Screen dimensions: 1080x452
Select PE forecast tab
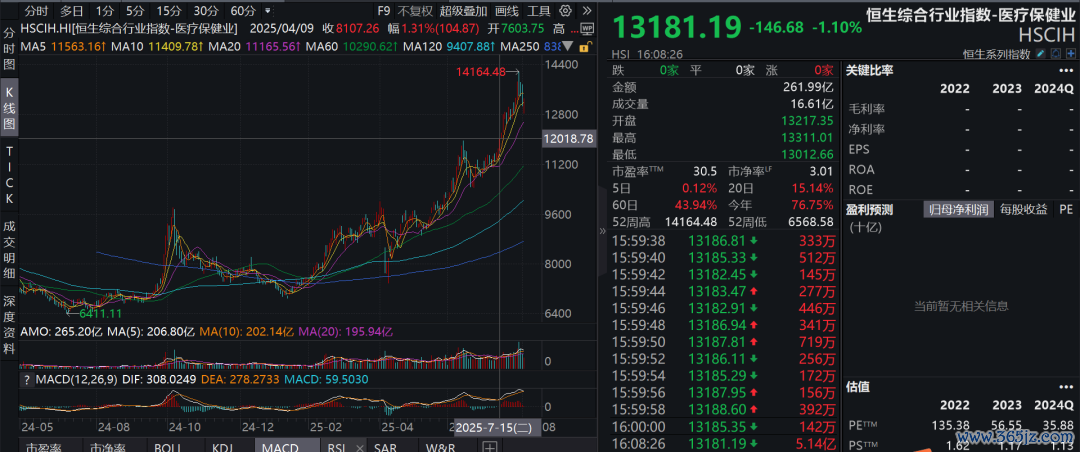1066,209
